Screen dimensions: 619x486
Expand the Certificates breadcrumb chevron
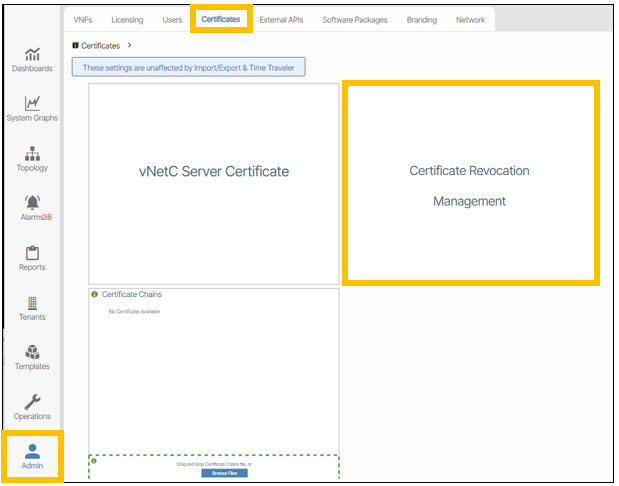[129, 46]
